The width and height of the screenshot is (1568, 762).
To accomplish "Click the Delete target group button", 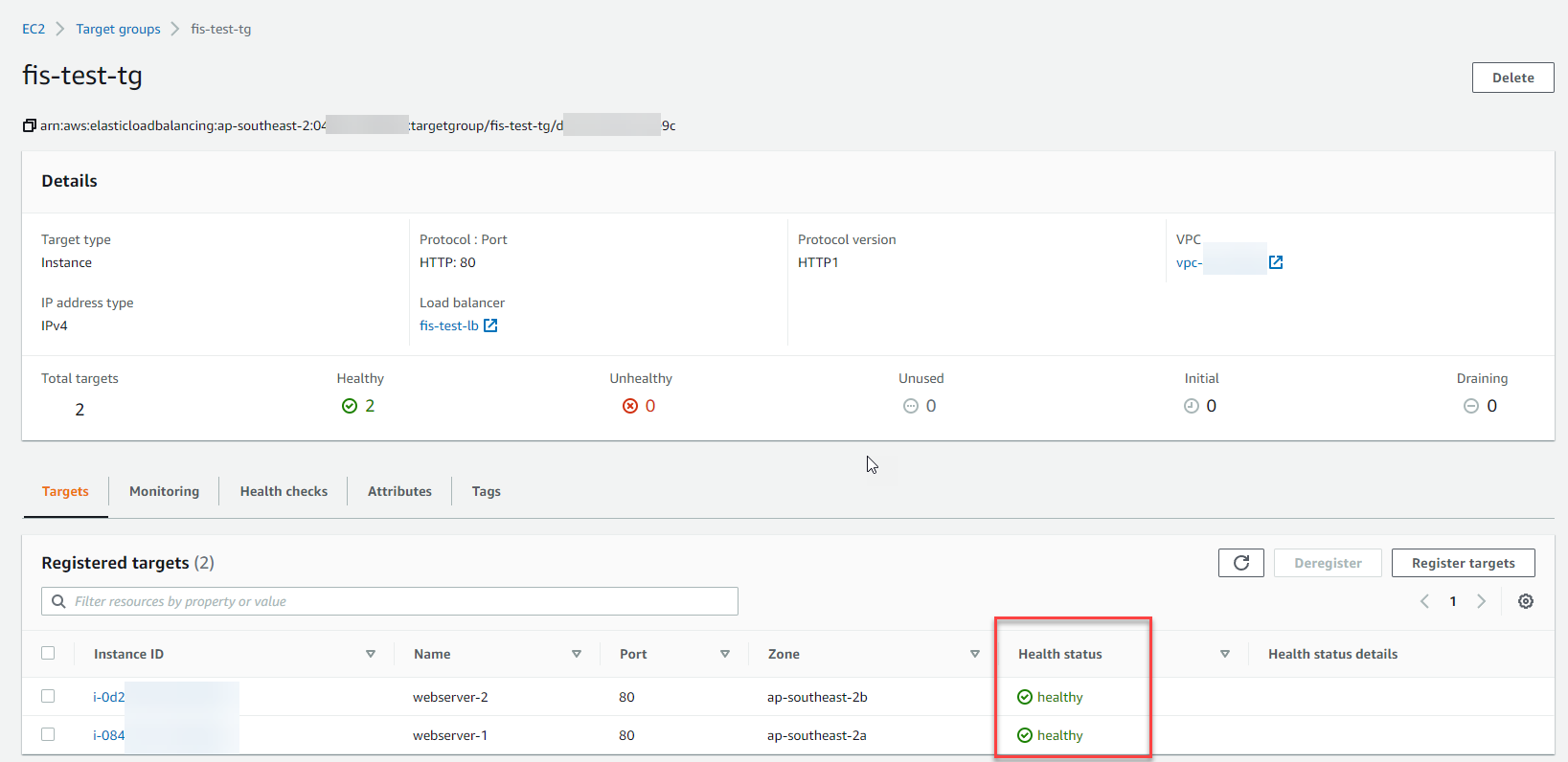I will tap(1512, 78).
